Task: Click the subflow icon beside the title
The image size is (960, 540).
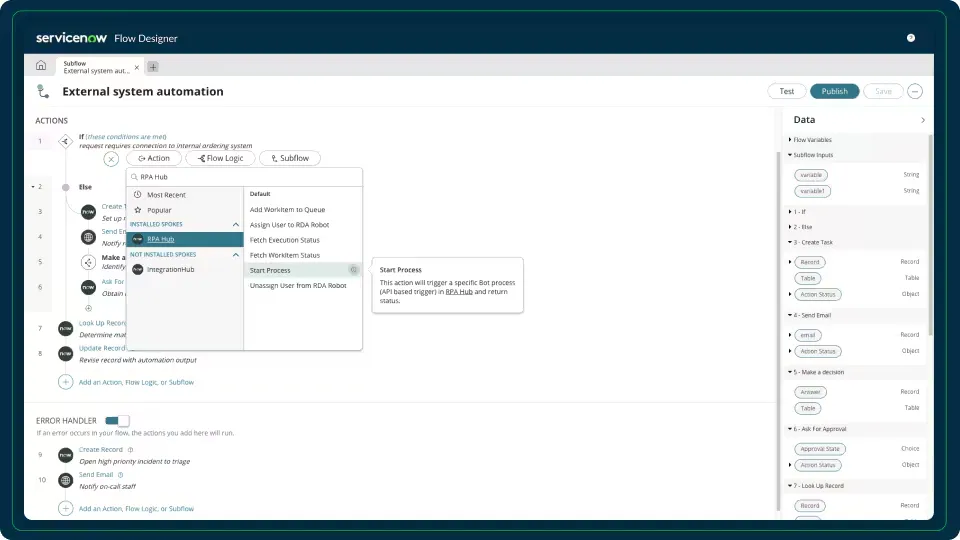Action: (43, 91)
